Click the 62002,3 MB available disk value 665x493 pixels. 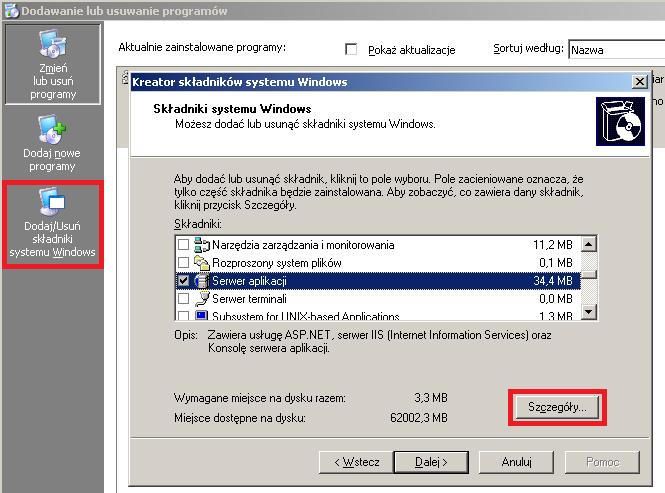(x=419, y=418)
